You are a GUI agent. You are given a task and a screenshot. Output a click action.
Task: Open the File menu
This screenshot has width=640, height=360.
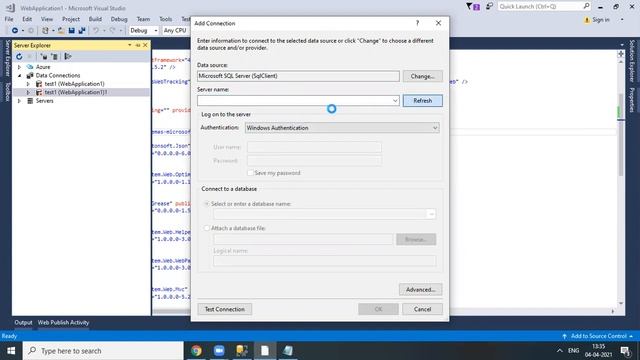pyautogui.click(x=9, y=19)
